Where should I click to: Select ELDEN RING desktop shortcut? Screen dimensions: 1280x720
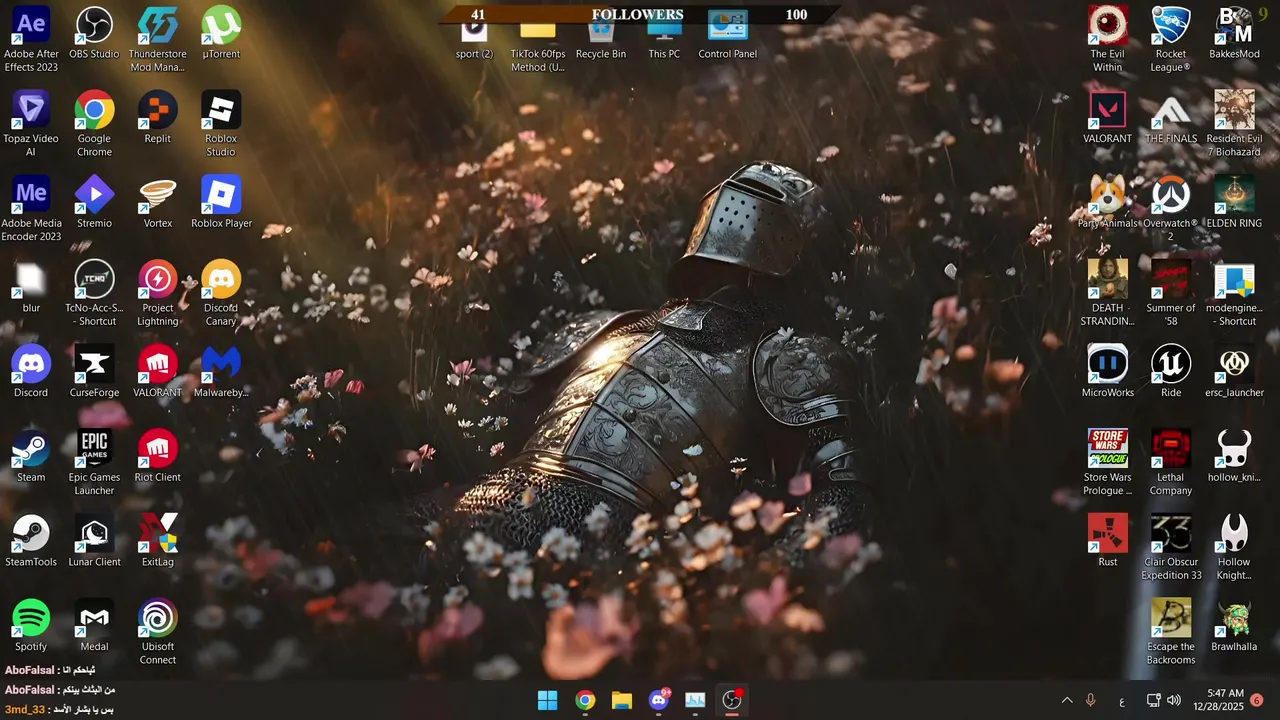[1234, 203]
